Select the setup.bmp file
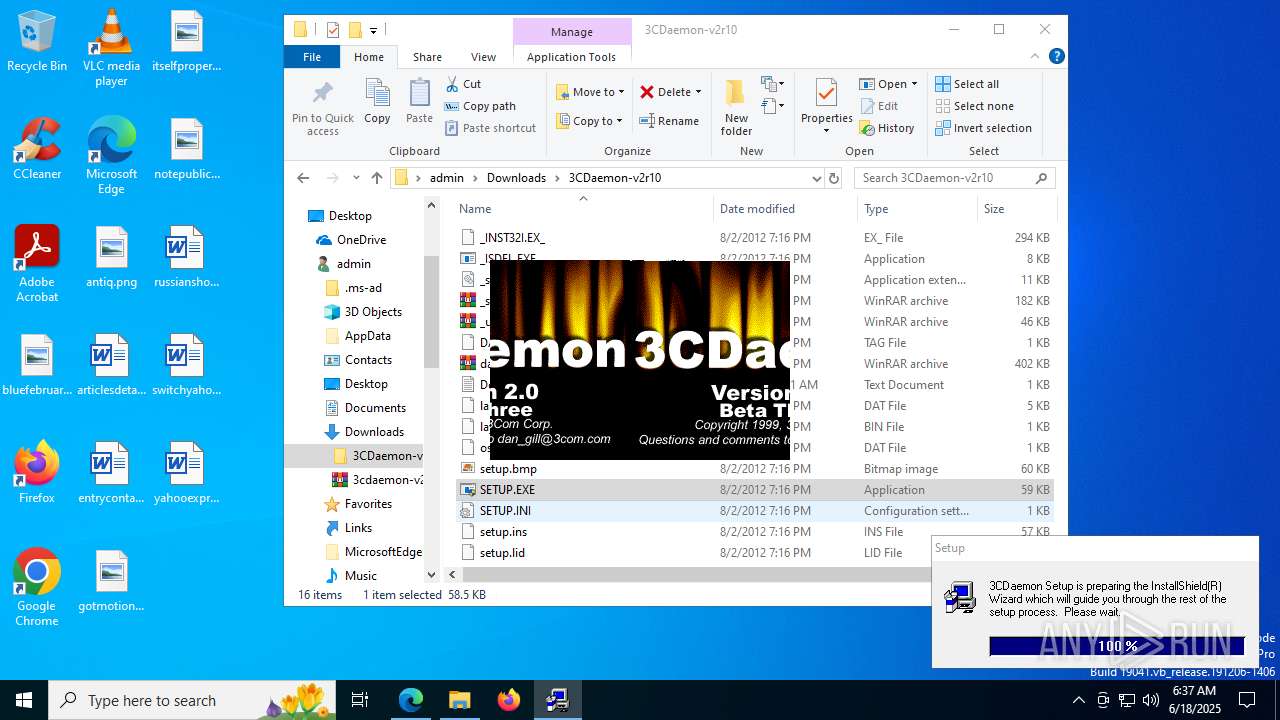The height and width of the screenshot is (720, 1280). point(755,469)
